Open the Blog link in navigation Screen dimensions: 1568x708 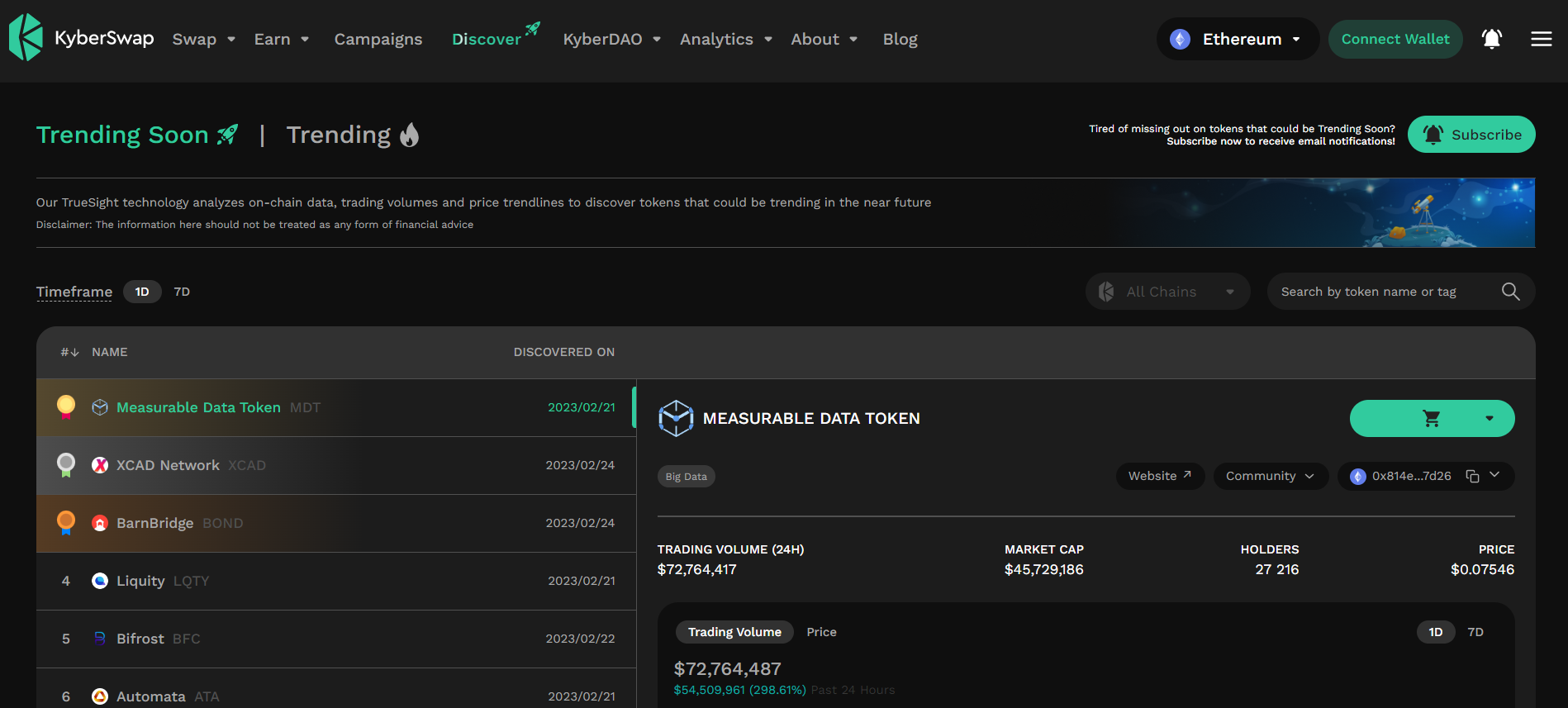900,39
